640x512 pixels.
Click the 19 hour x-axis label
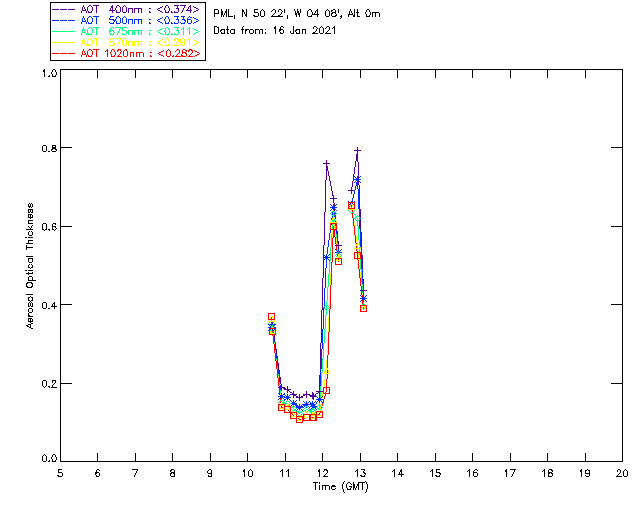[585, 473]
